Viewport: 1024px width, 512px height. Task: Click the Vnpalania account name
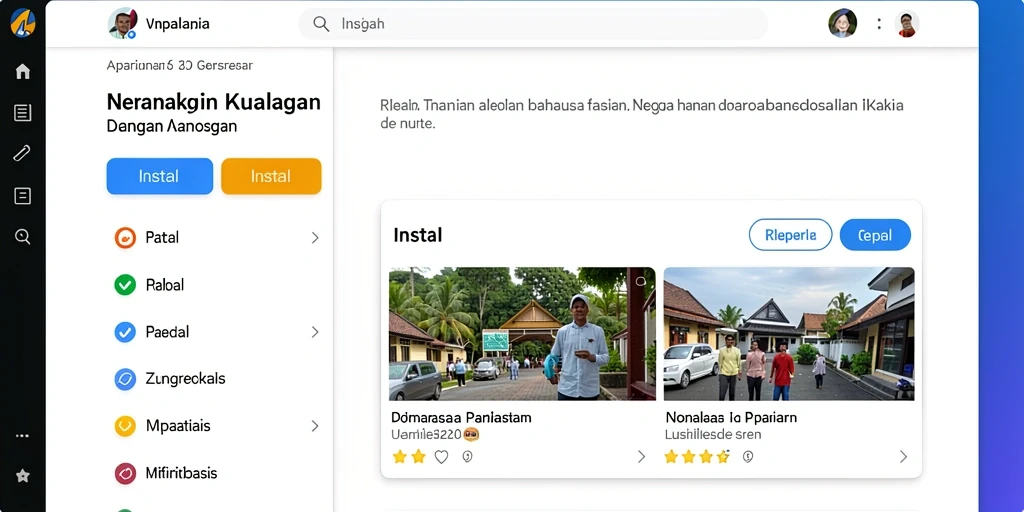[178, 24]
